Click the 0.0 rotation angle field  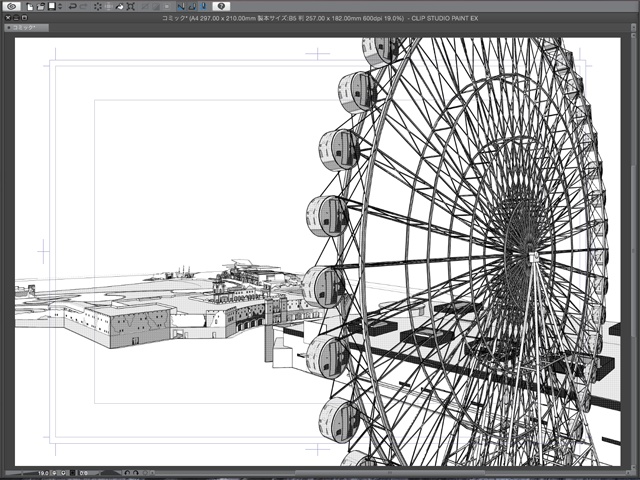point(84,473)
